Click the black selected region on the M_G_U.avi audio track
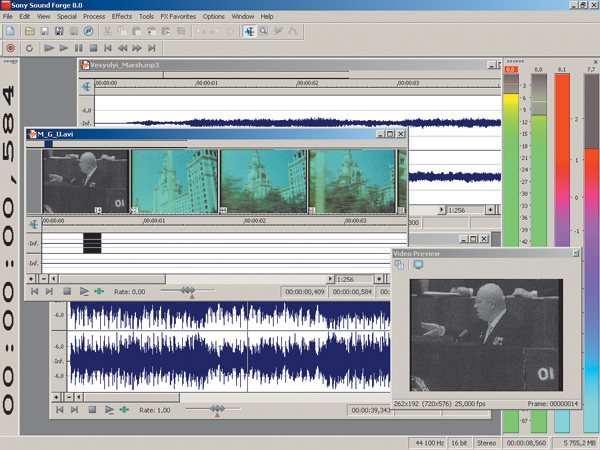Screen dimensions: 600x450 click(x=92, y=243)
